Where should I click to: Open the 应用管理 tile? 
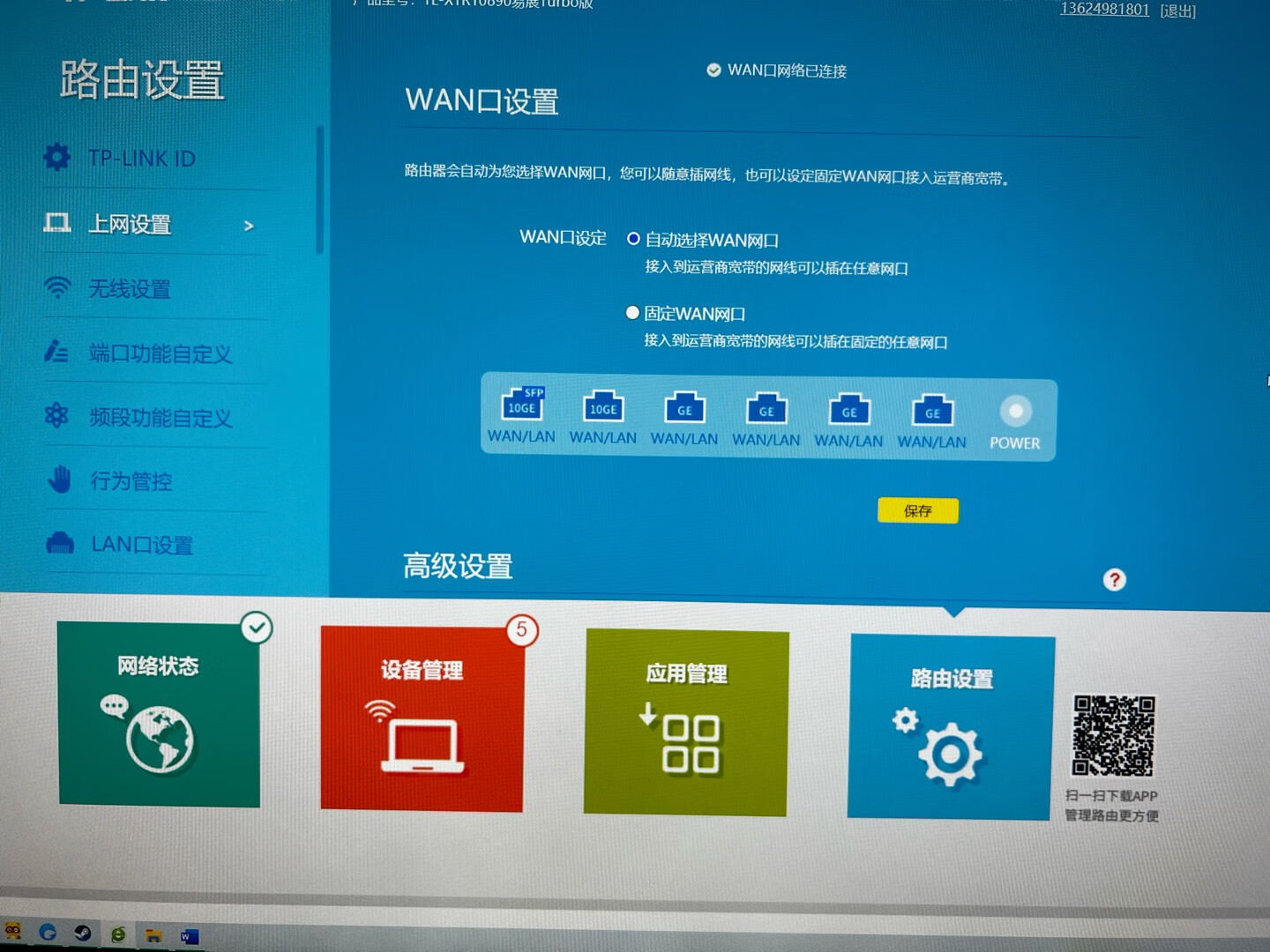click(x=685, y=722)
